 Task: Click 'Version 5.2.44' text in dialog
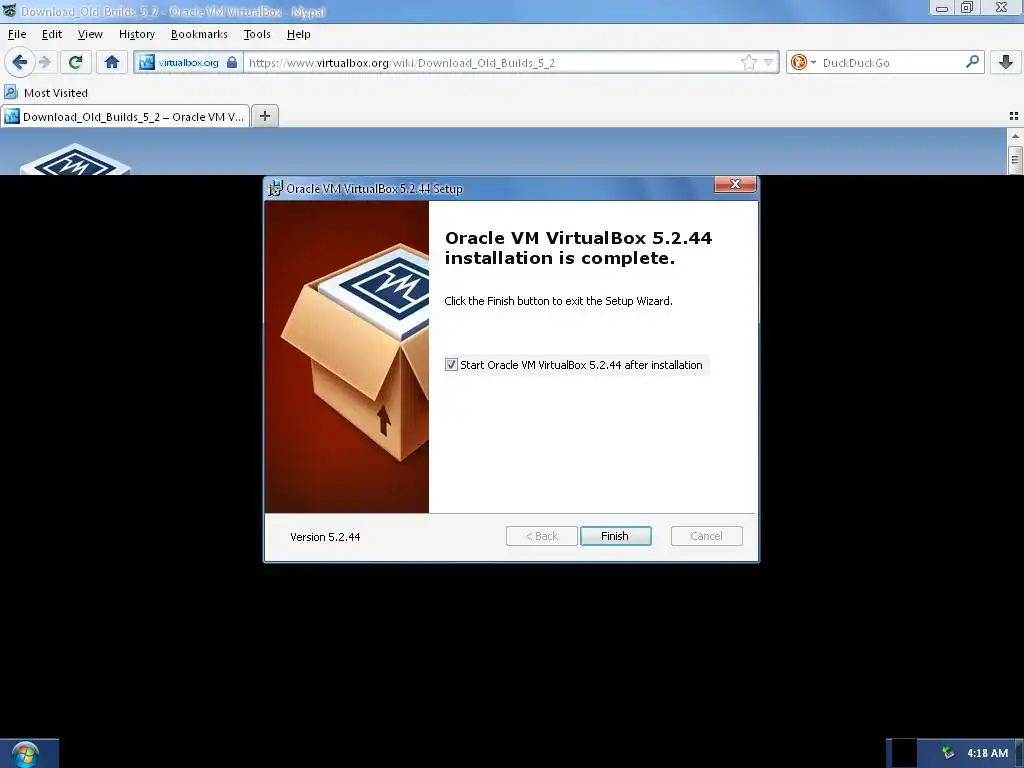click(x=325, y=537)
